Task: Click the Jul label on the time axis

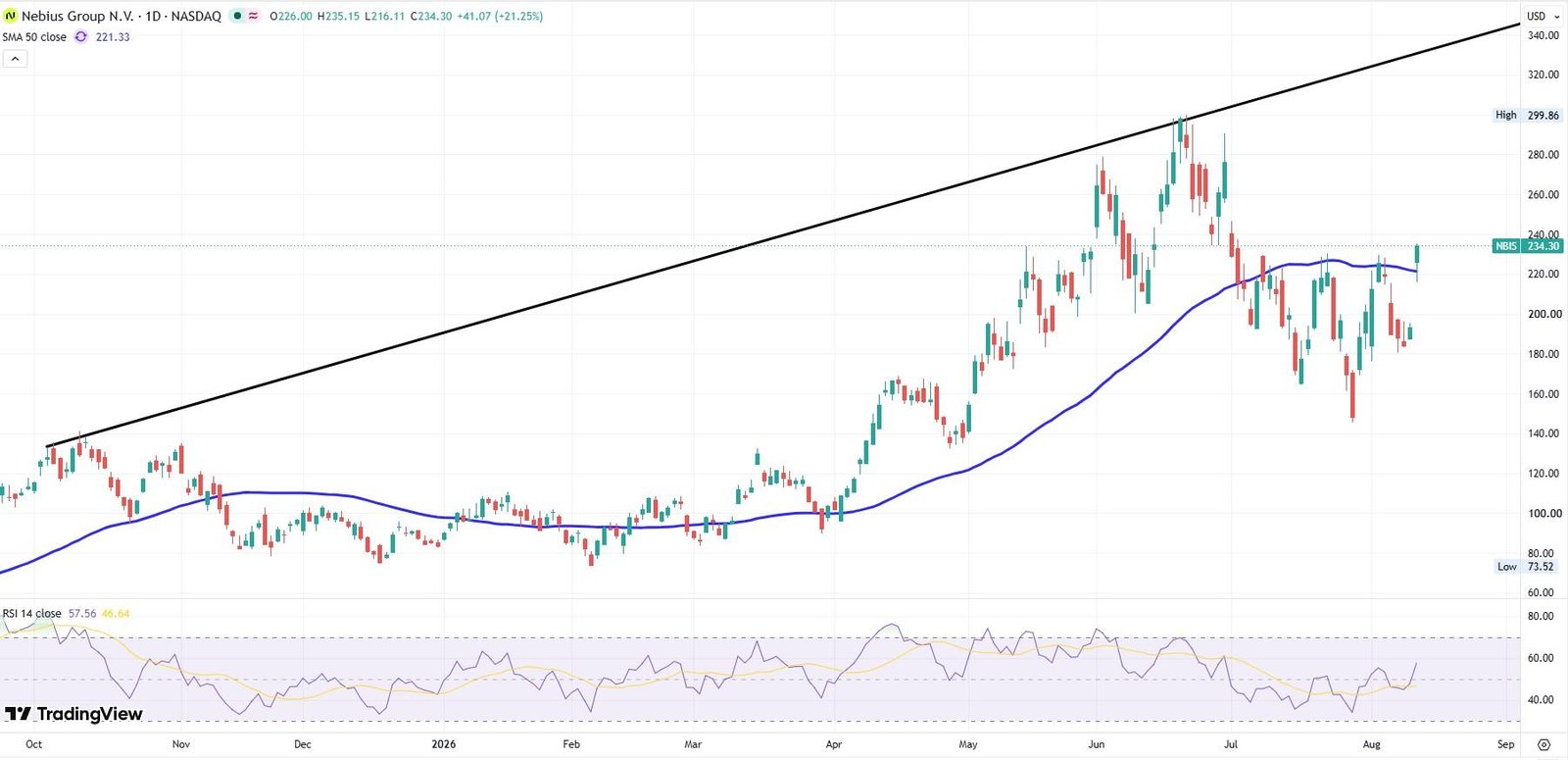Action: (1231, 744)
